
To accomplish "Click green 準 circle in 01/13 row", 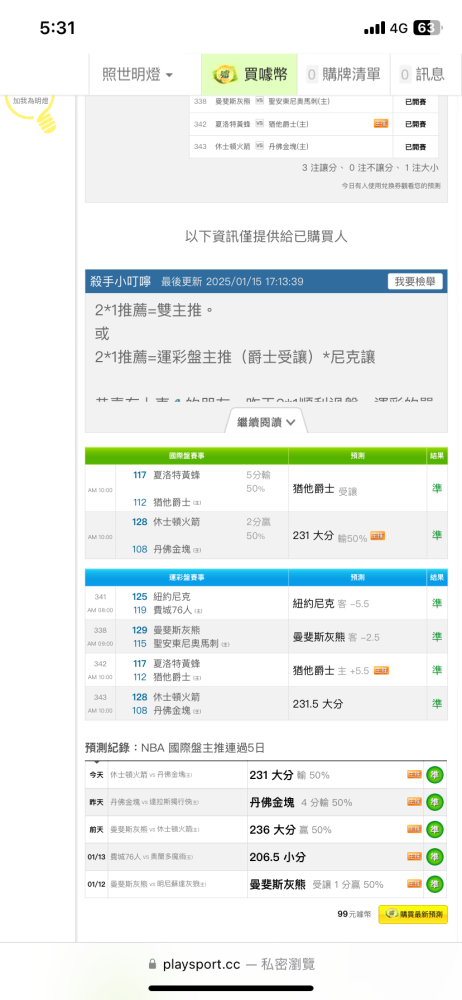I will pos(435,857).
